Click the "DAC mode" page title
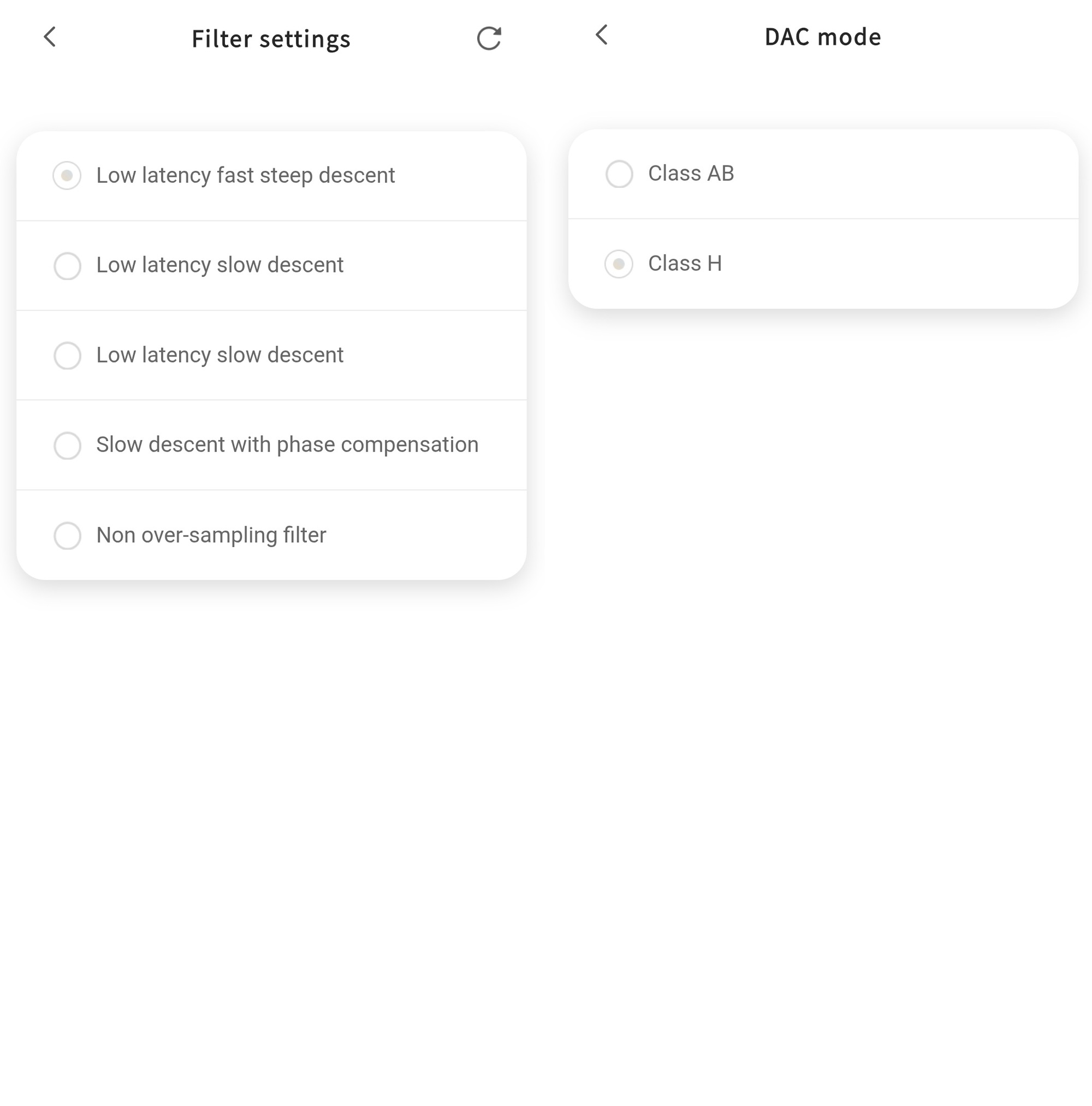 822,37
